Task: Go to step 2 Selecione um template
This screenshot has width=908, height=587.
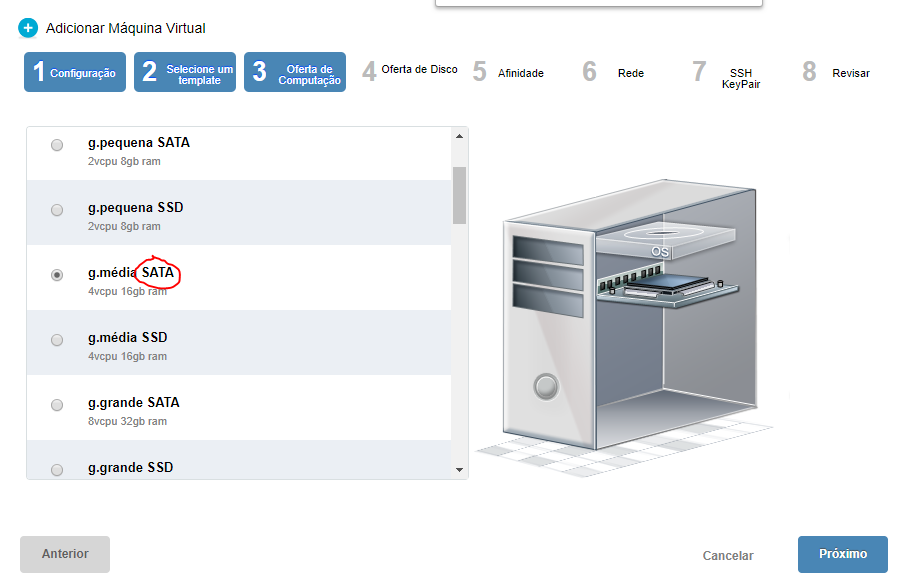Action: [x=185, y=72]
